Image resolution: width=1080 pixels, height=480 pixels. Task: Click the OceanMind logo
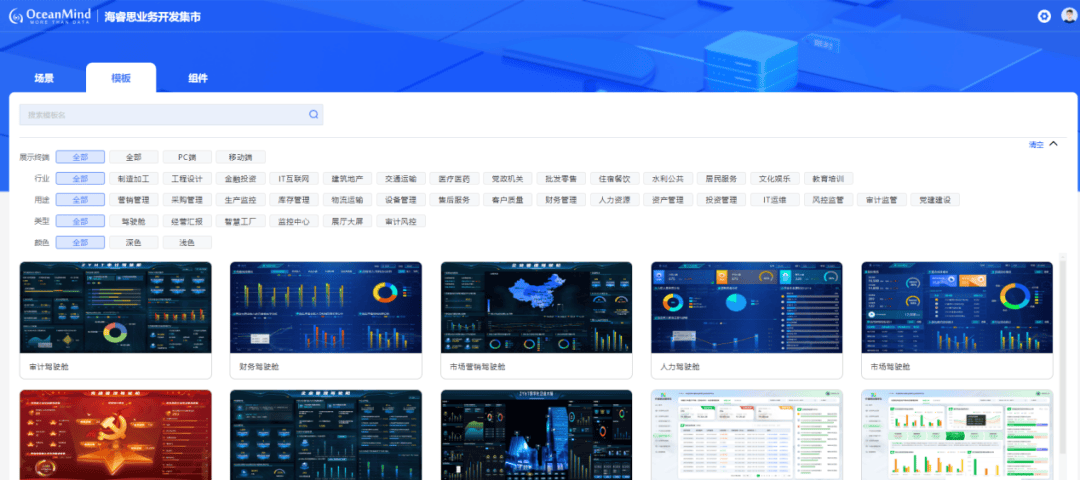[49, 17]
